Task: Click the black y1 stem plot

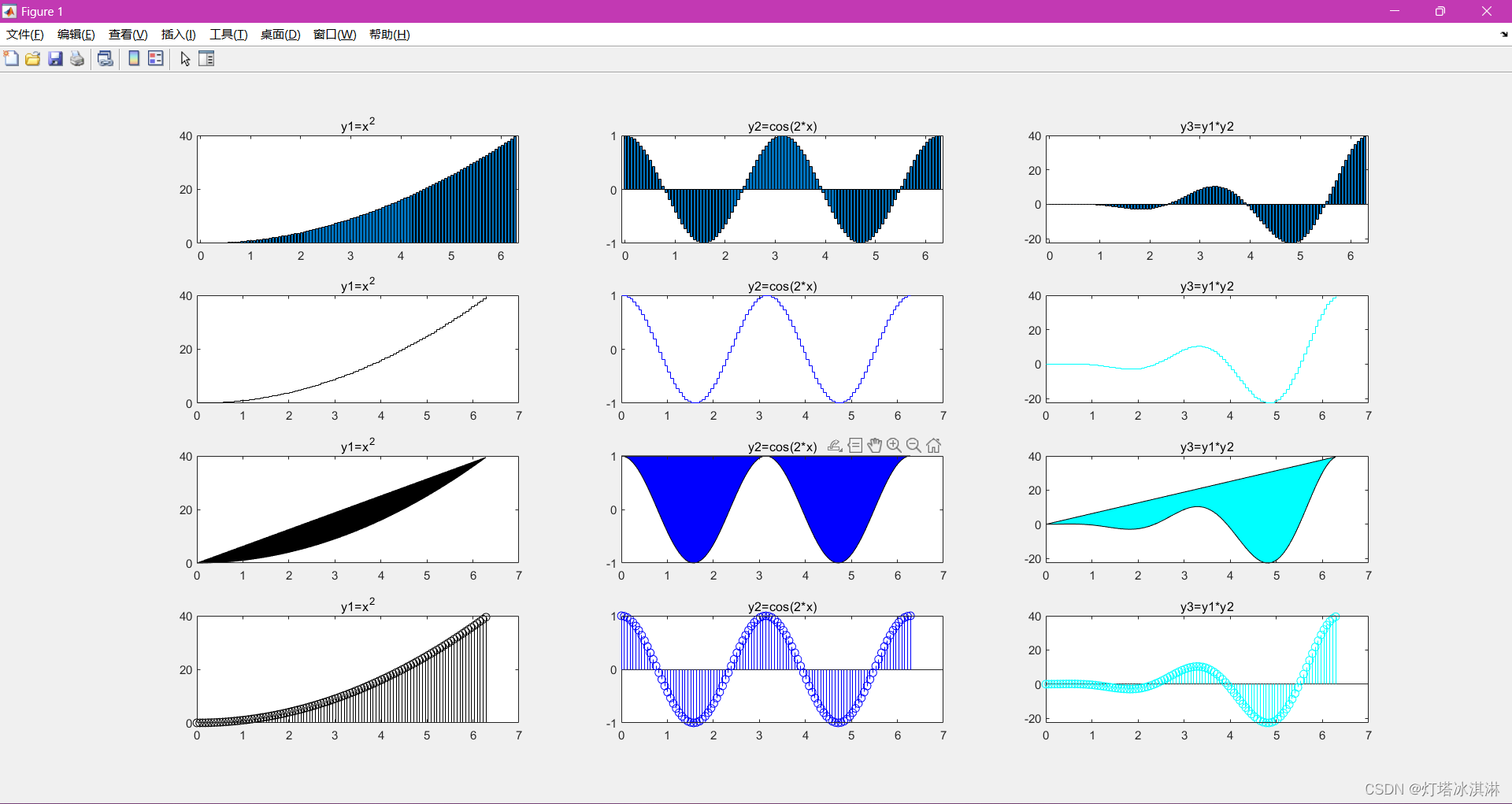Action: pos(358,670)
